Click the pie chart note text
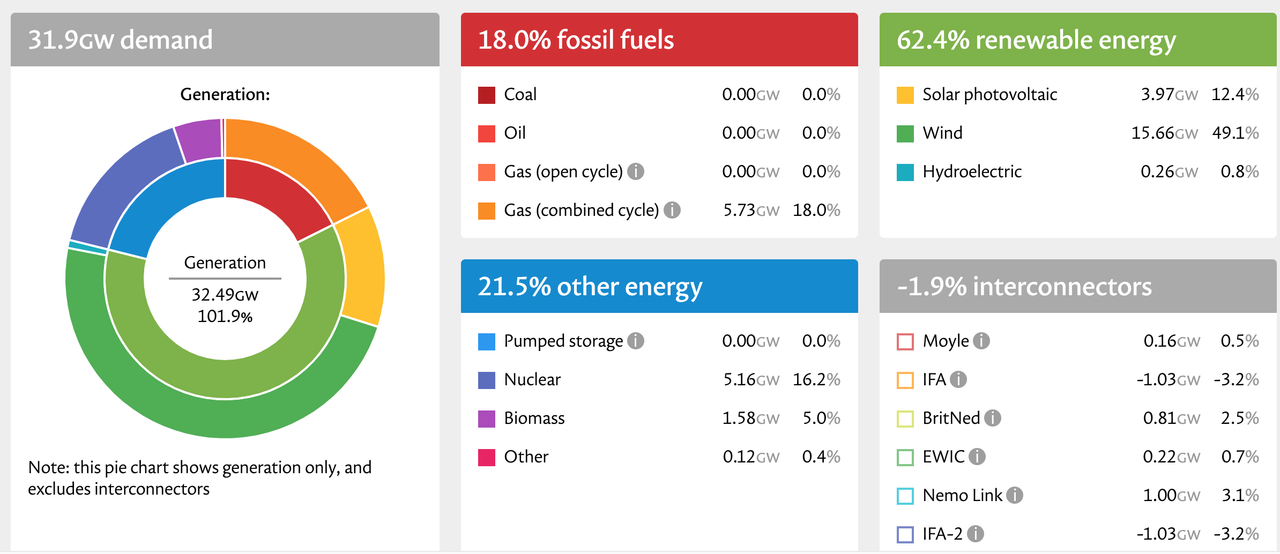Screen dimensions: 1280x554 200,478
